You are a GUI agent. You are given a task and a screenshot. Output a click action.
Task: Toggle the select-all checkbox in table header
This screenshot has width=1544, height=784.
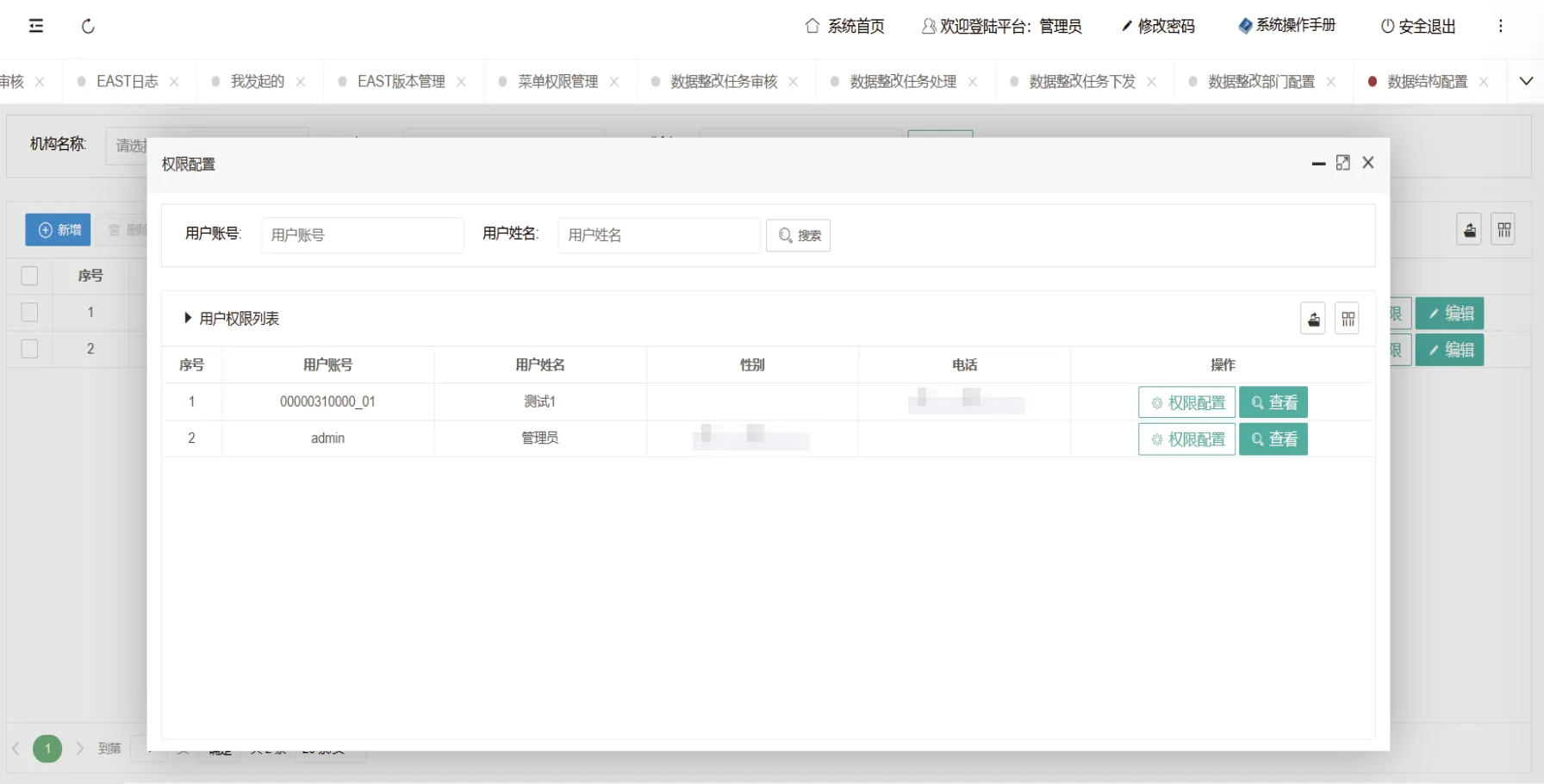coord(29,276)
